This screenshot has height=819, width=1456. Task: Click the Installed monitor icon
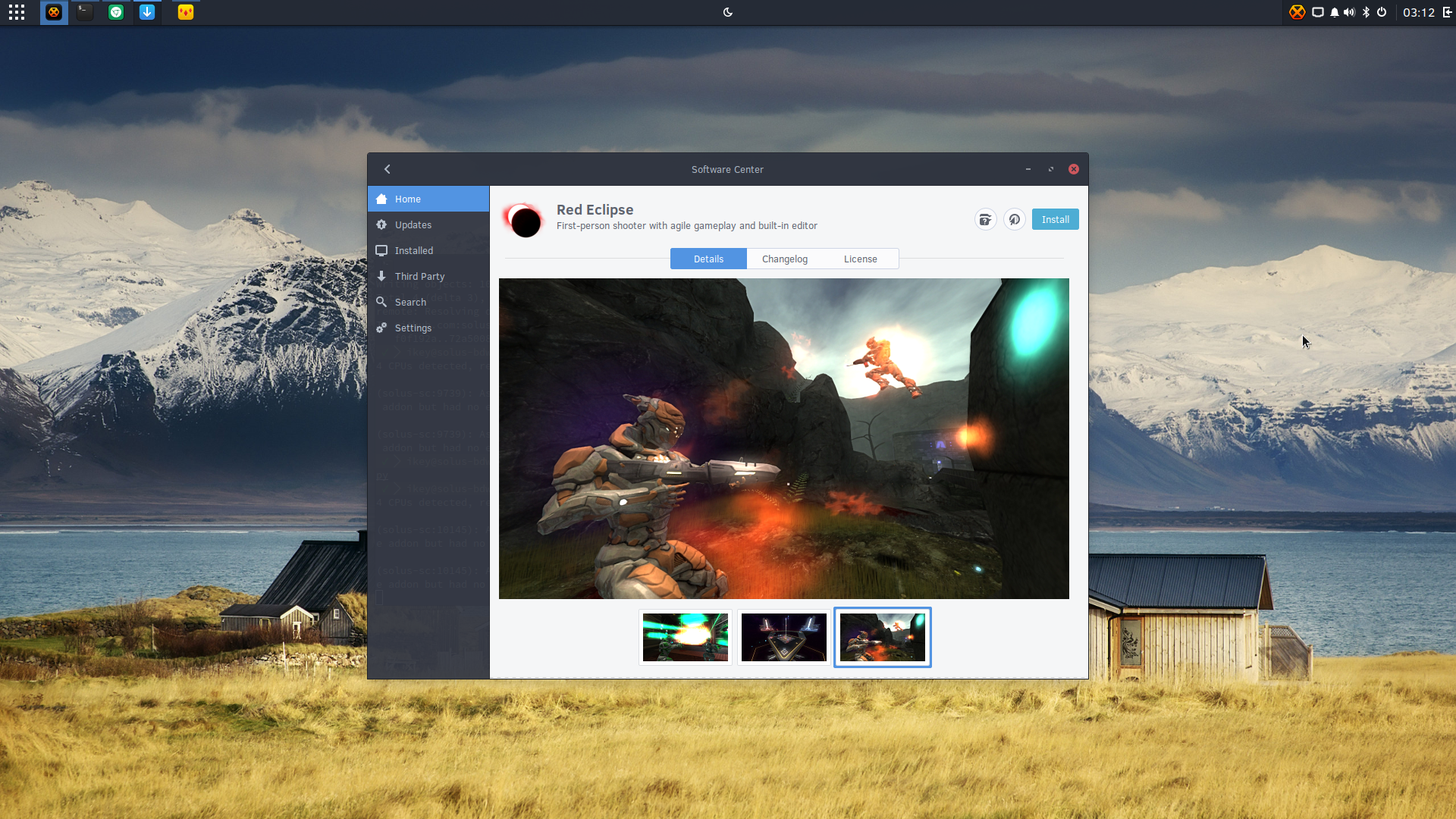point(381,250)
